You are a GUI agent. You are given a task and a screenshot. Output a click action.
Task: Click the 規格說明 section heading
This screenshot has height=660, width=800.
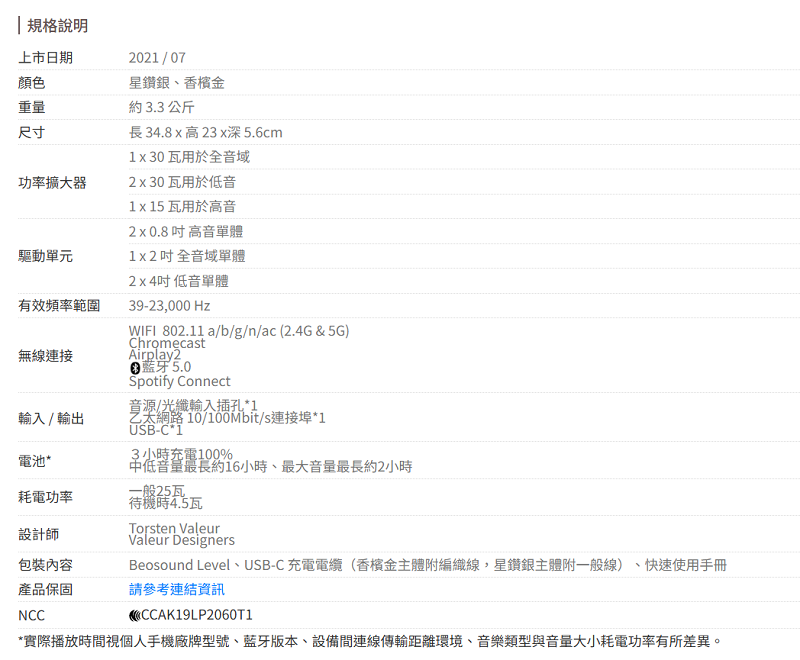click(x=57, y=25)
